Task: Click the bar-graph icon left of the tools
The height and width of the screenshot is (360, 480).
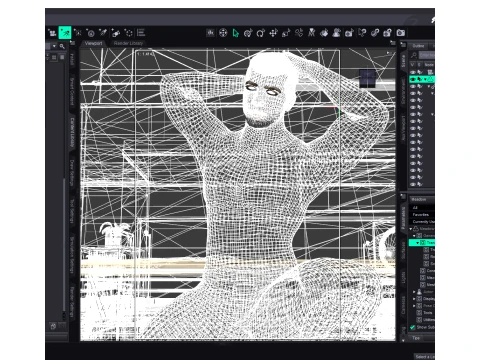Action: (210, 33)
